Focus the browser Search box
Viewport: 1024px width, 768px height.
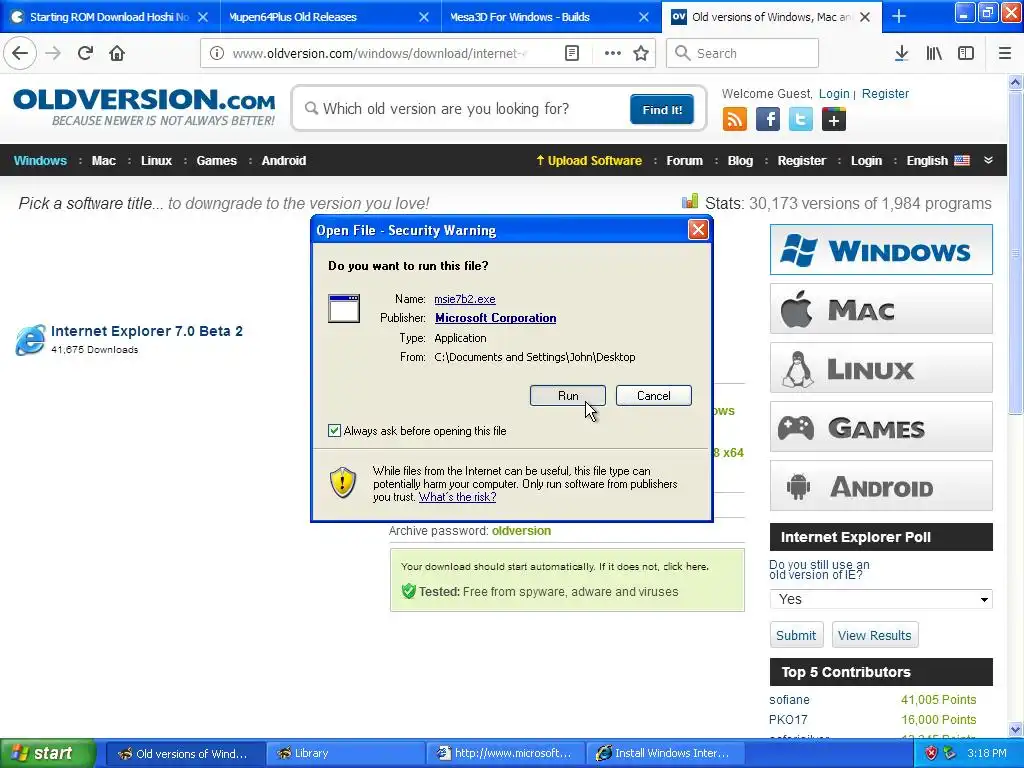742,53
